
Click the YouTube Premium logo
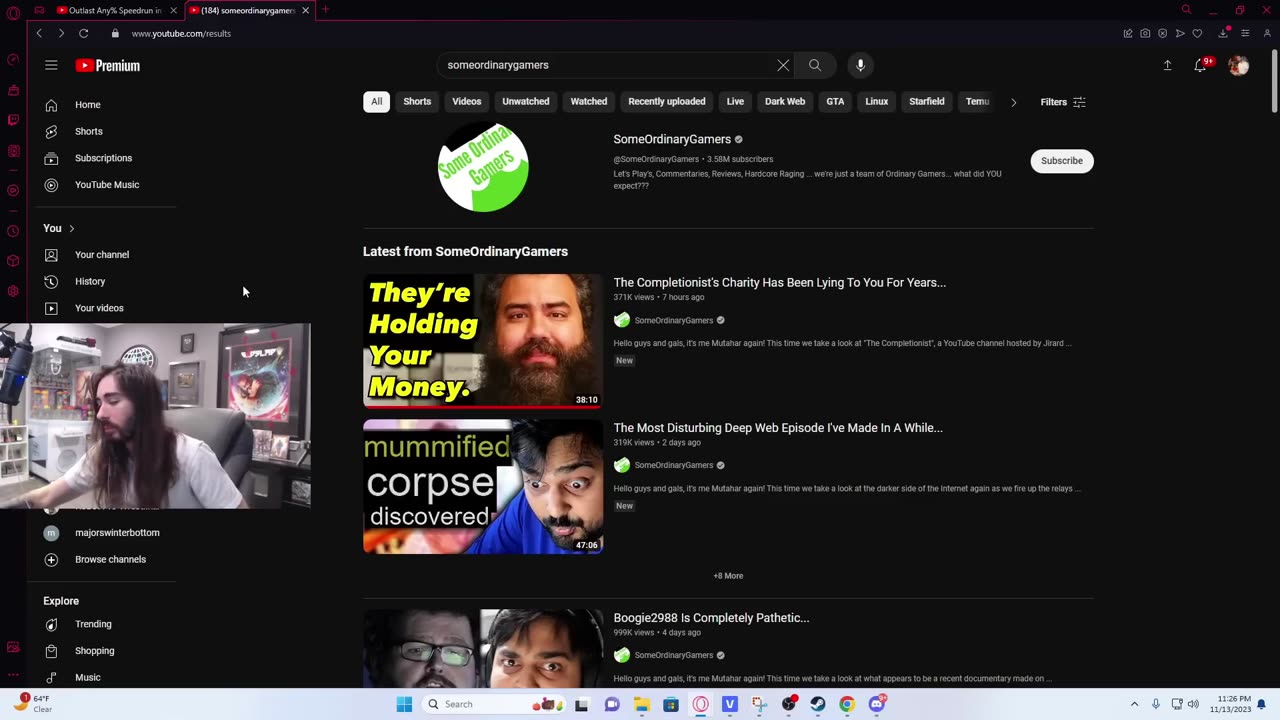coord(108,66)
